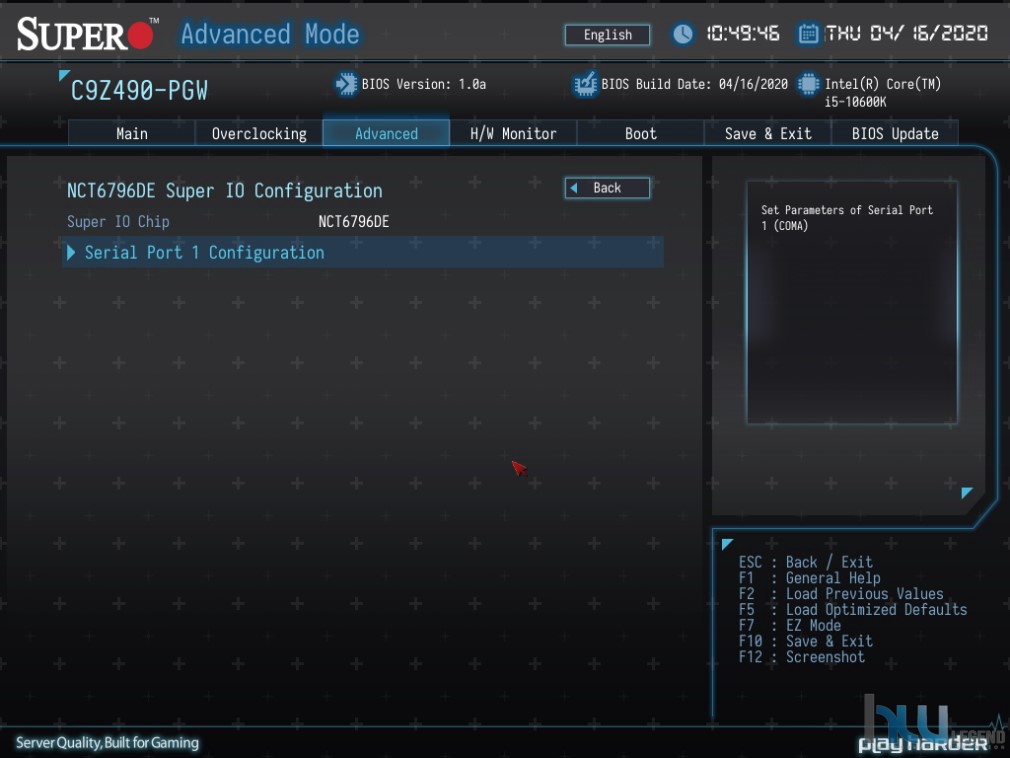Go to the Boot tab

pyautogui.click(x=640, y=133)
